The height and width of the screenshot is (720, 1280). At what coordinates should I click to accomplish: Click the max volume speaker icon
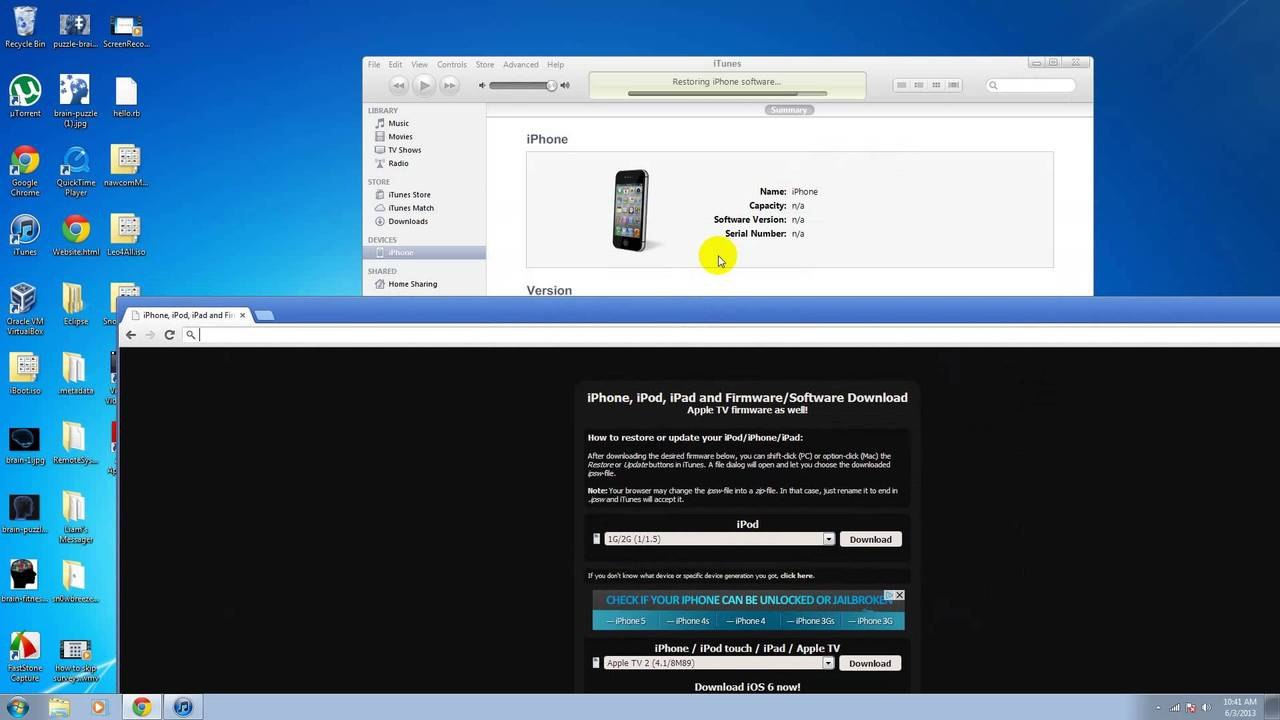point(565,86)
